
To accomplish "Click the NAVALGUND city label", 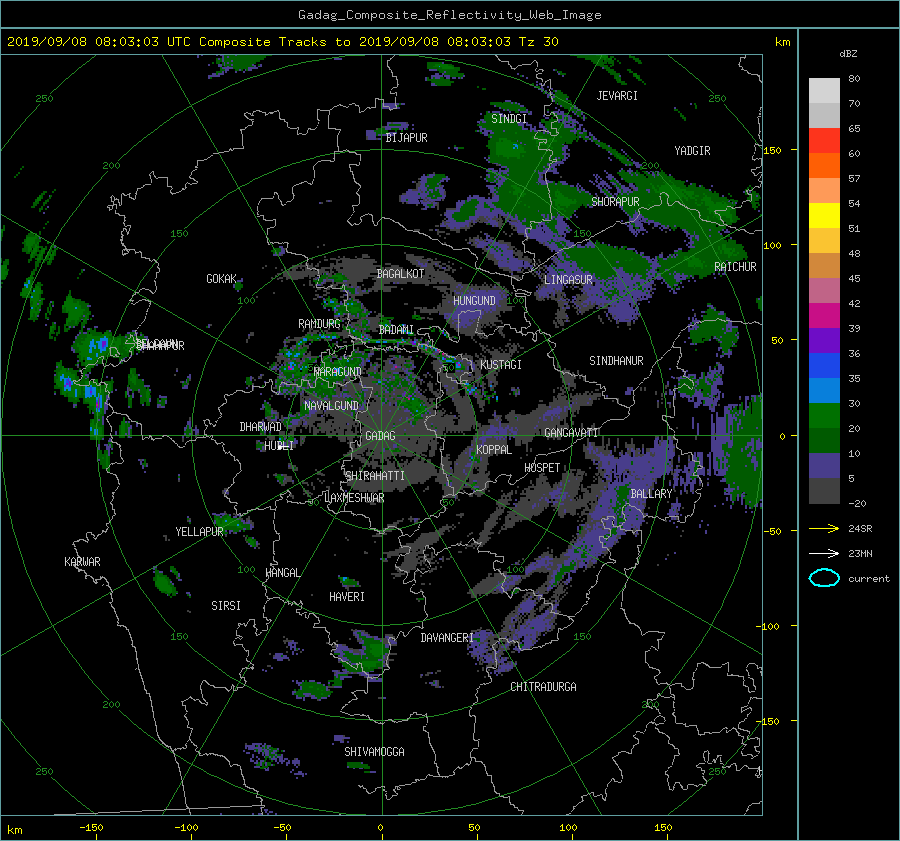I will pyautogui.click(x=331, y=406).
